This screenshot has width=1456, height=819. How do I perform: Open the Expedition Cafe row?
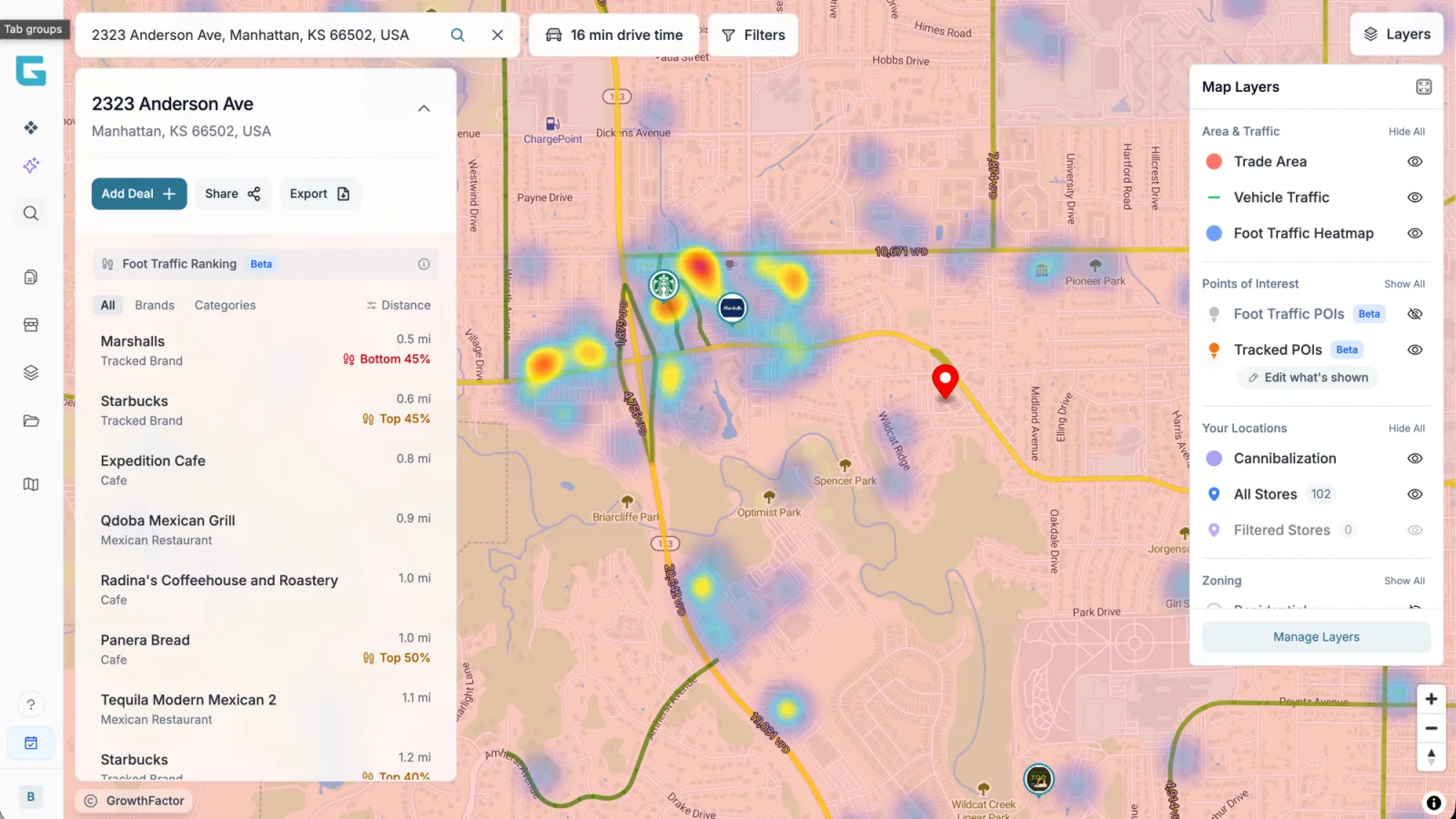(266, 470)
